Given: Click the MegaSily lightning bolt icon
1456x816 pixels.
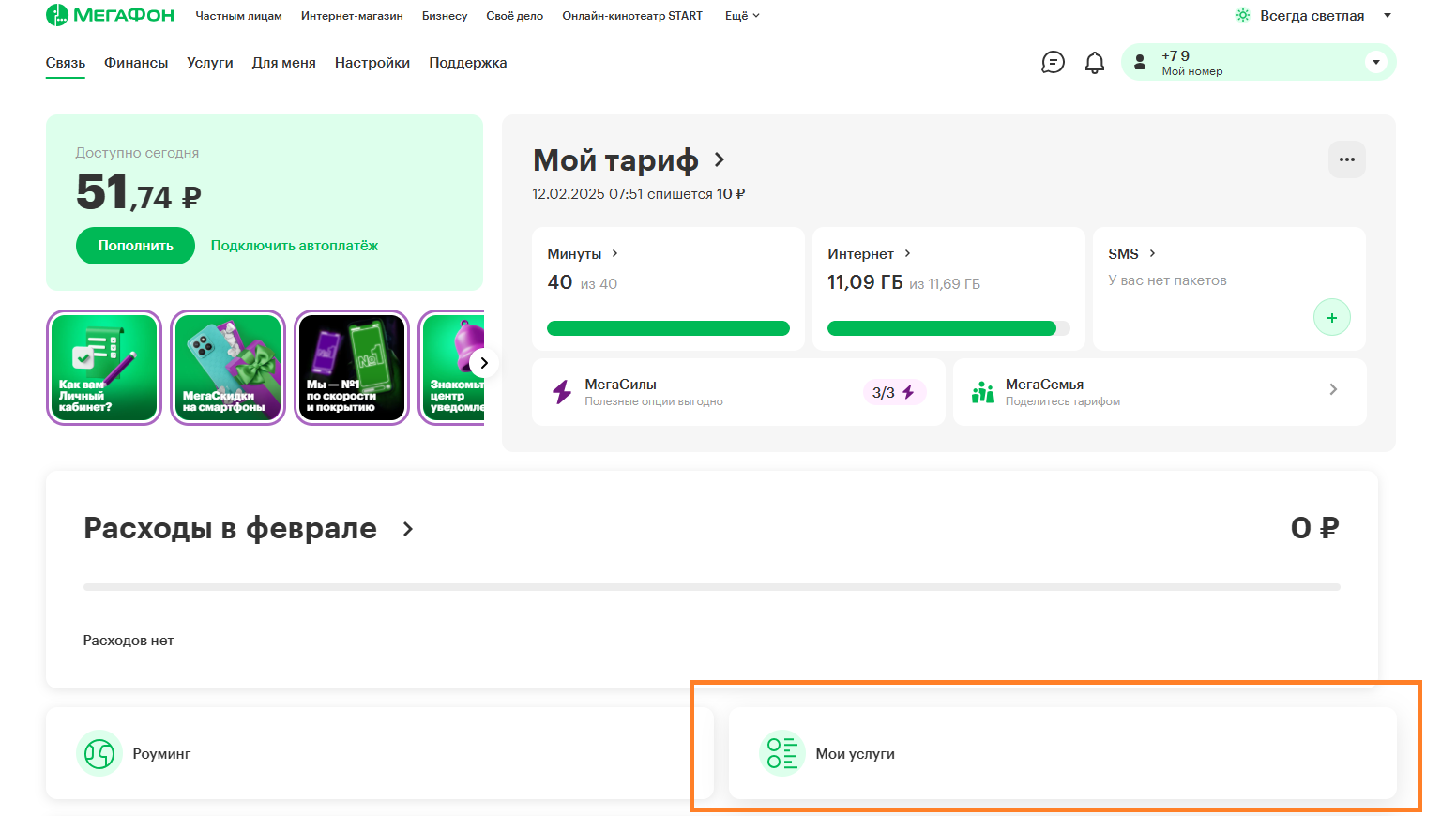Looking at the screenshot, I should pyautogui.click(x=562, y=392).
